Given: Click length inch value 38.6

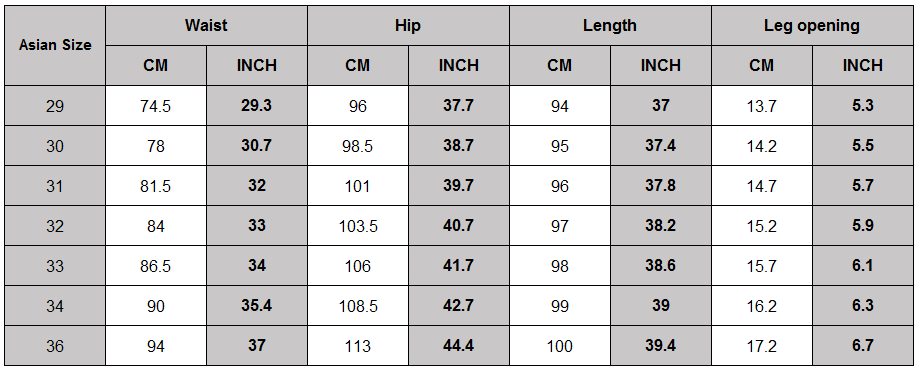Looking at the screenshot, I should click(661, 266).
